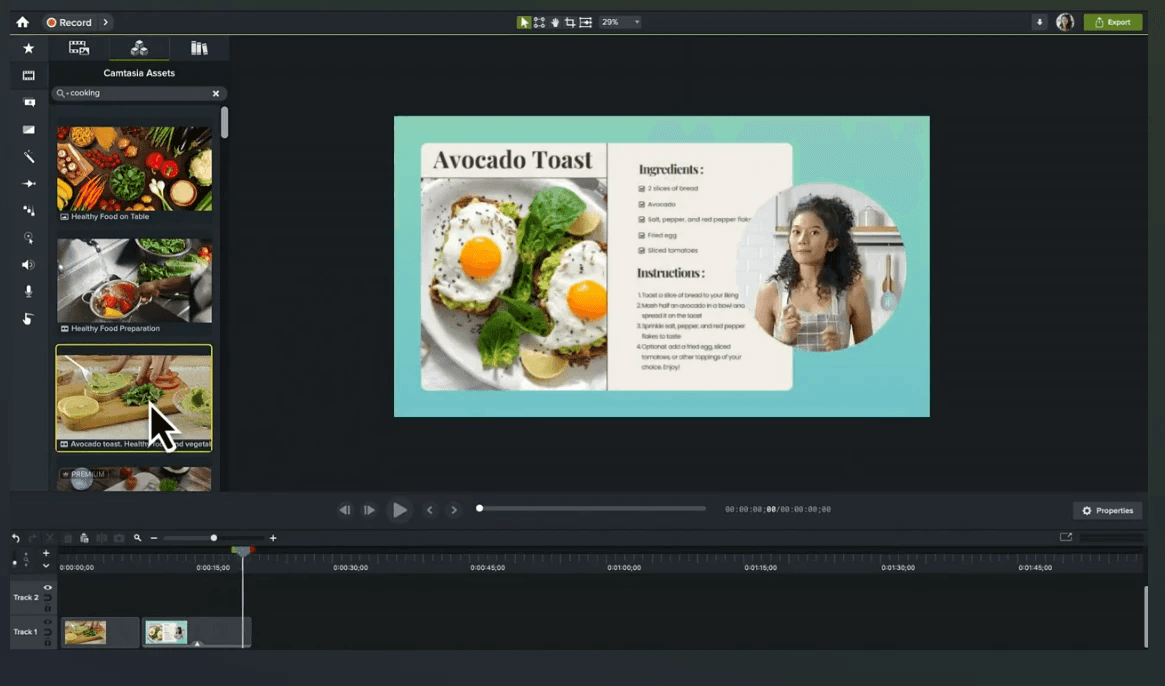The image size is (1165, 686).
Task: Expand the track options chevron
Action: pyautogui.click(x=46, y=566)
